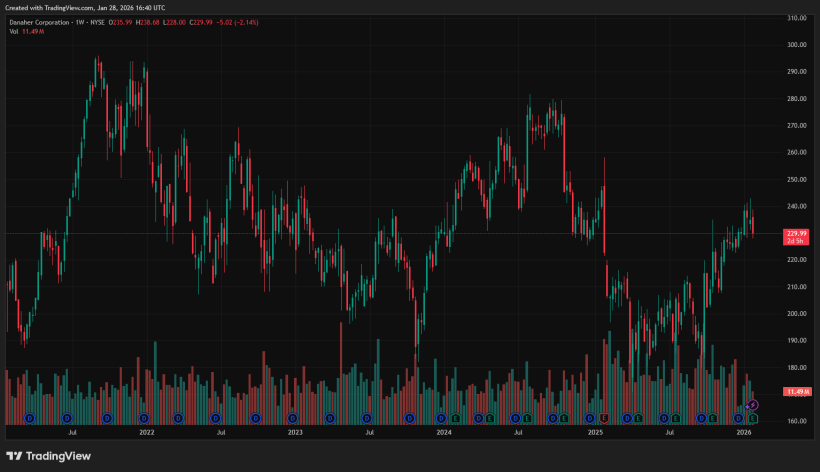This screenshot has width=820, height=472.
Task: Click the Vol indicator label
Action: click(x=15, y=32)
